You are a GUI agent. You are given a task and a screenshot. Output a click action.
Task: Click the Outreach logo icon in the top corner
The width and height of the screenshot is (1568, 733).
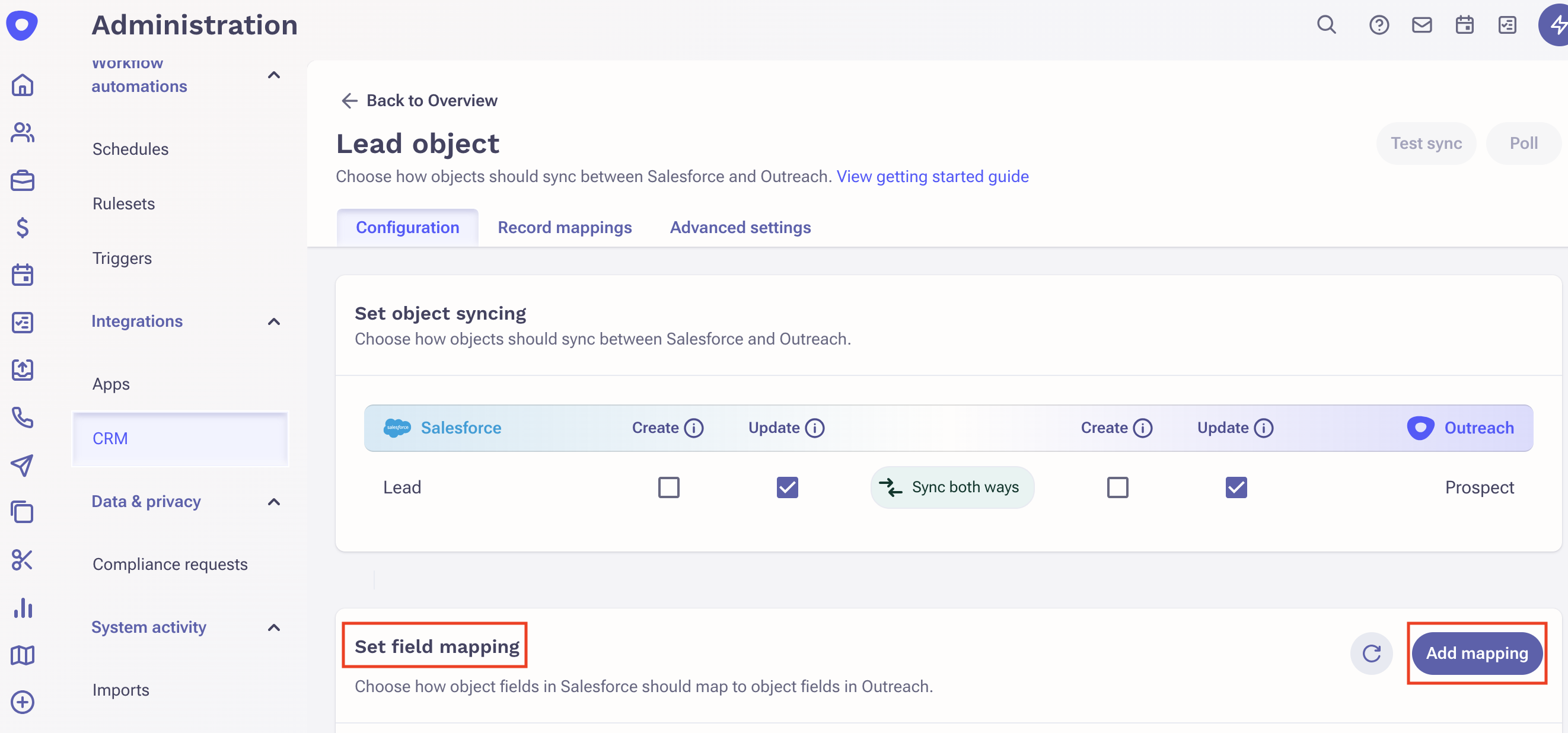[22, 25]
